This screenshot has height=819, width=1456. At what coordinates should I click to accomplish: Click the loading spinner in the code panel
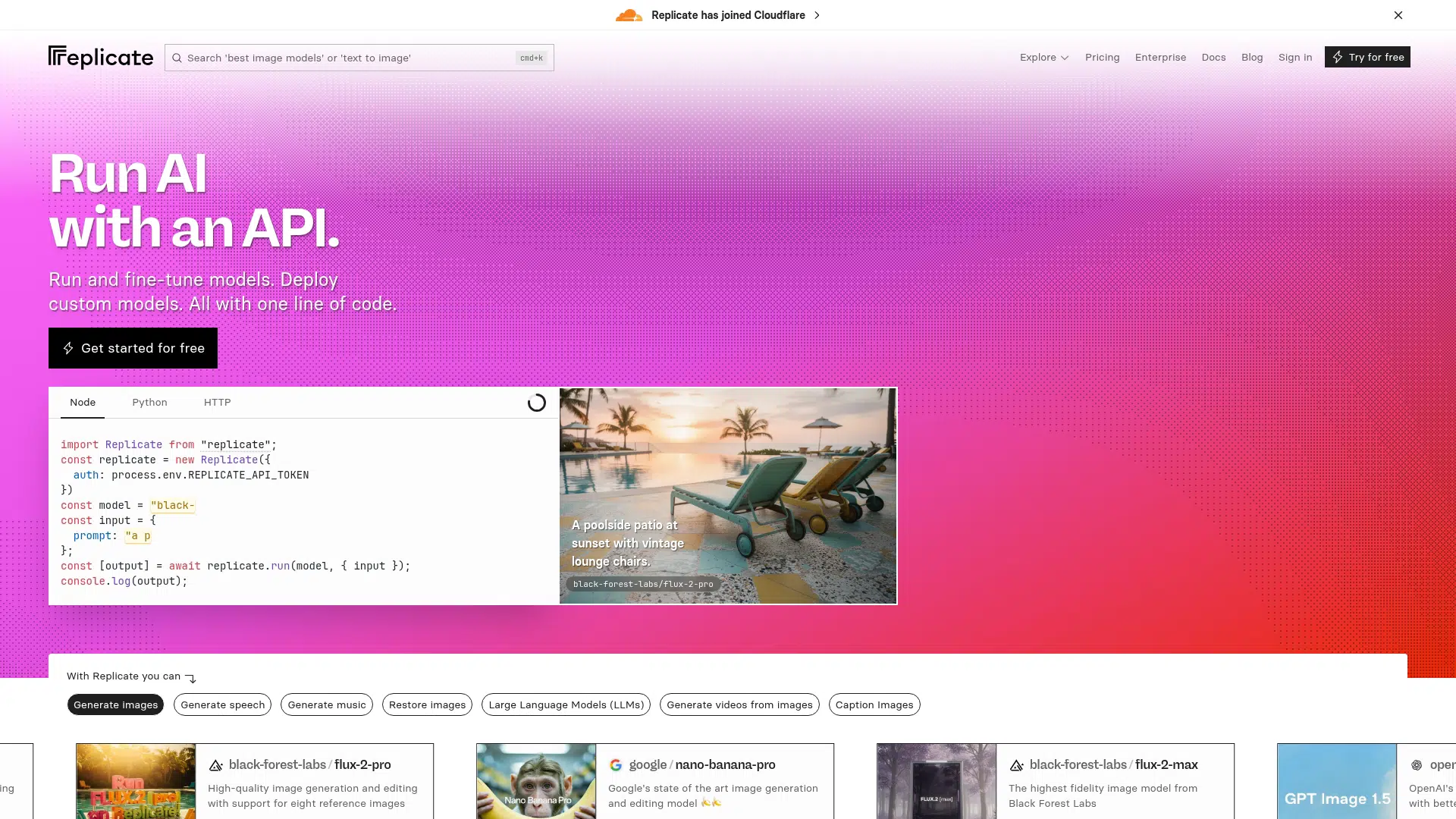point(536,403)
